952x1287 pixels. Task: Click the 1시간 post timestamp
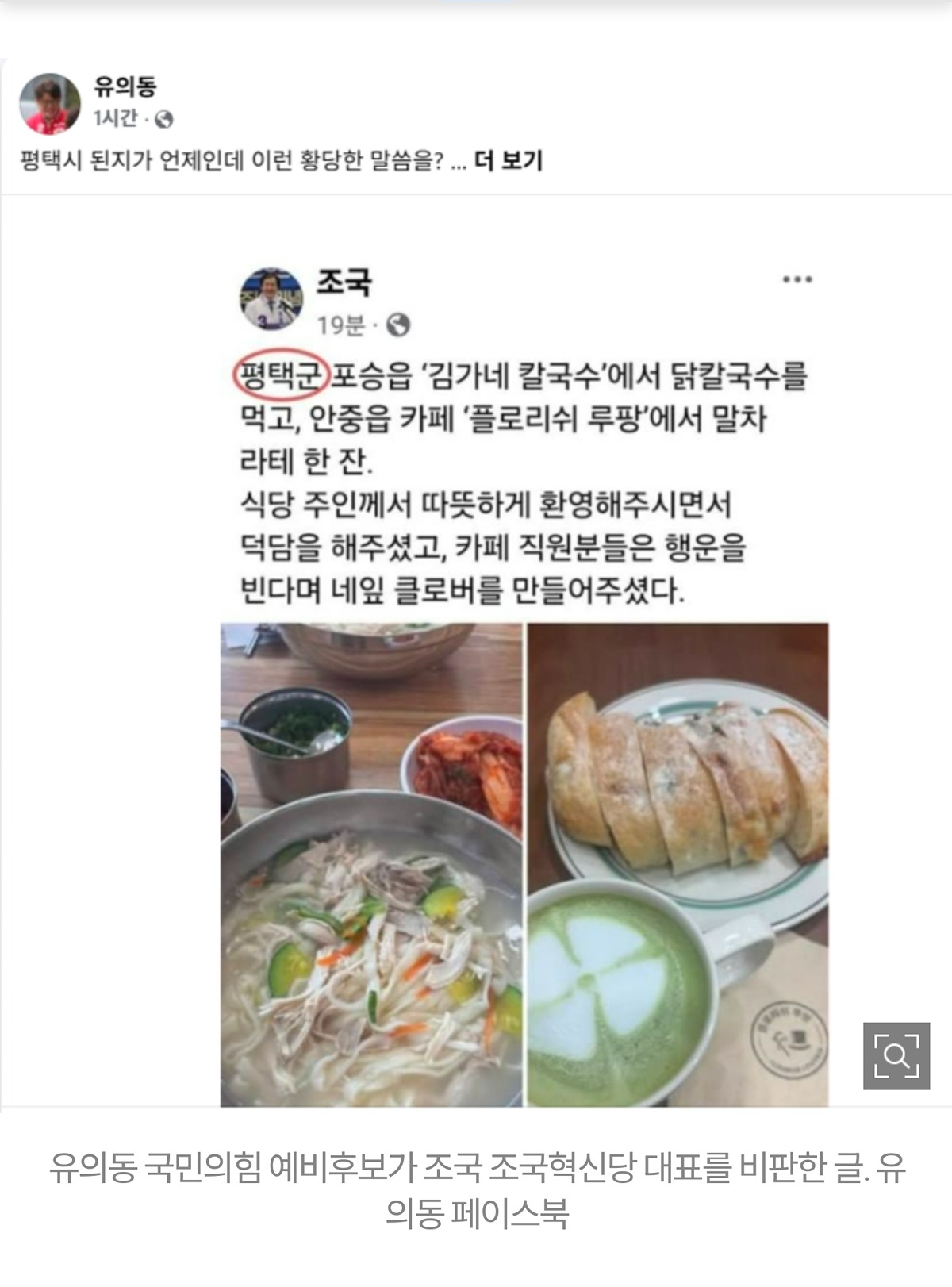pyautogui.click(x=116, y=119)
